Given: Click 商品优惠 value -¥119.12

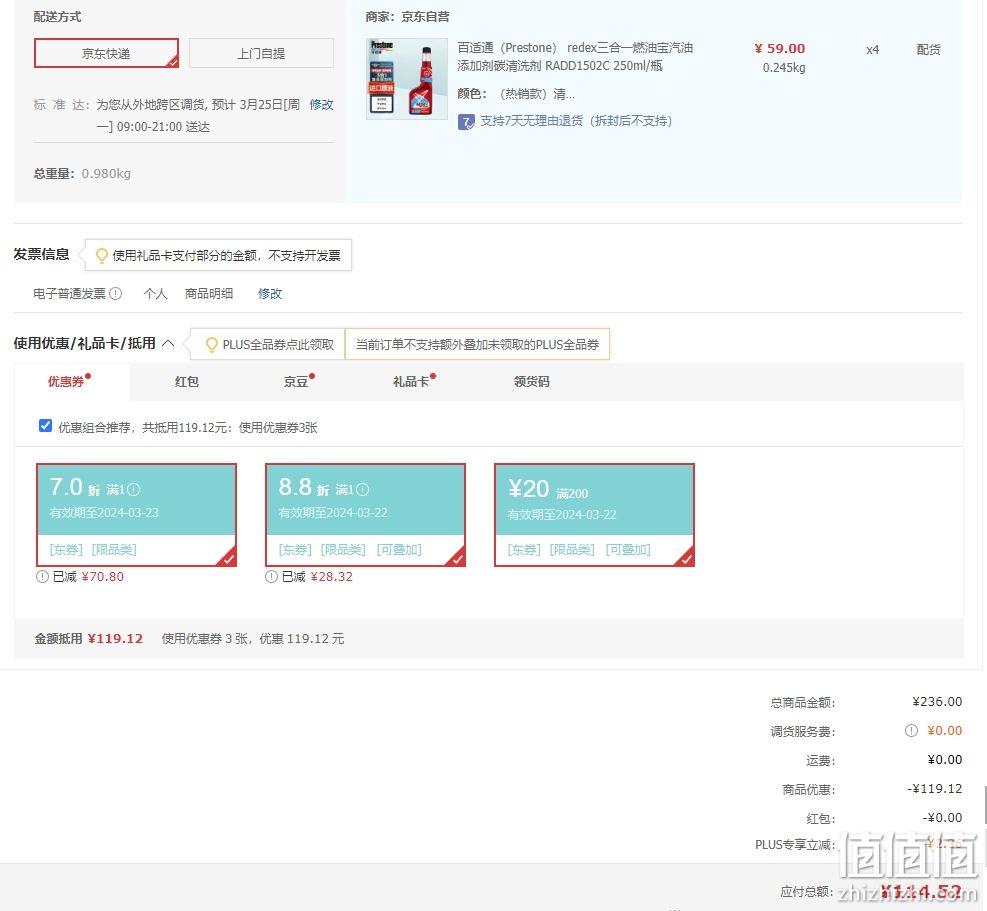Looking at the screenshot, I should tap(935, 788).
